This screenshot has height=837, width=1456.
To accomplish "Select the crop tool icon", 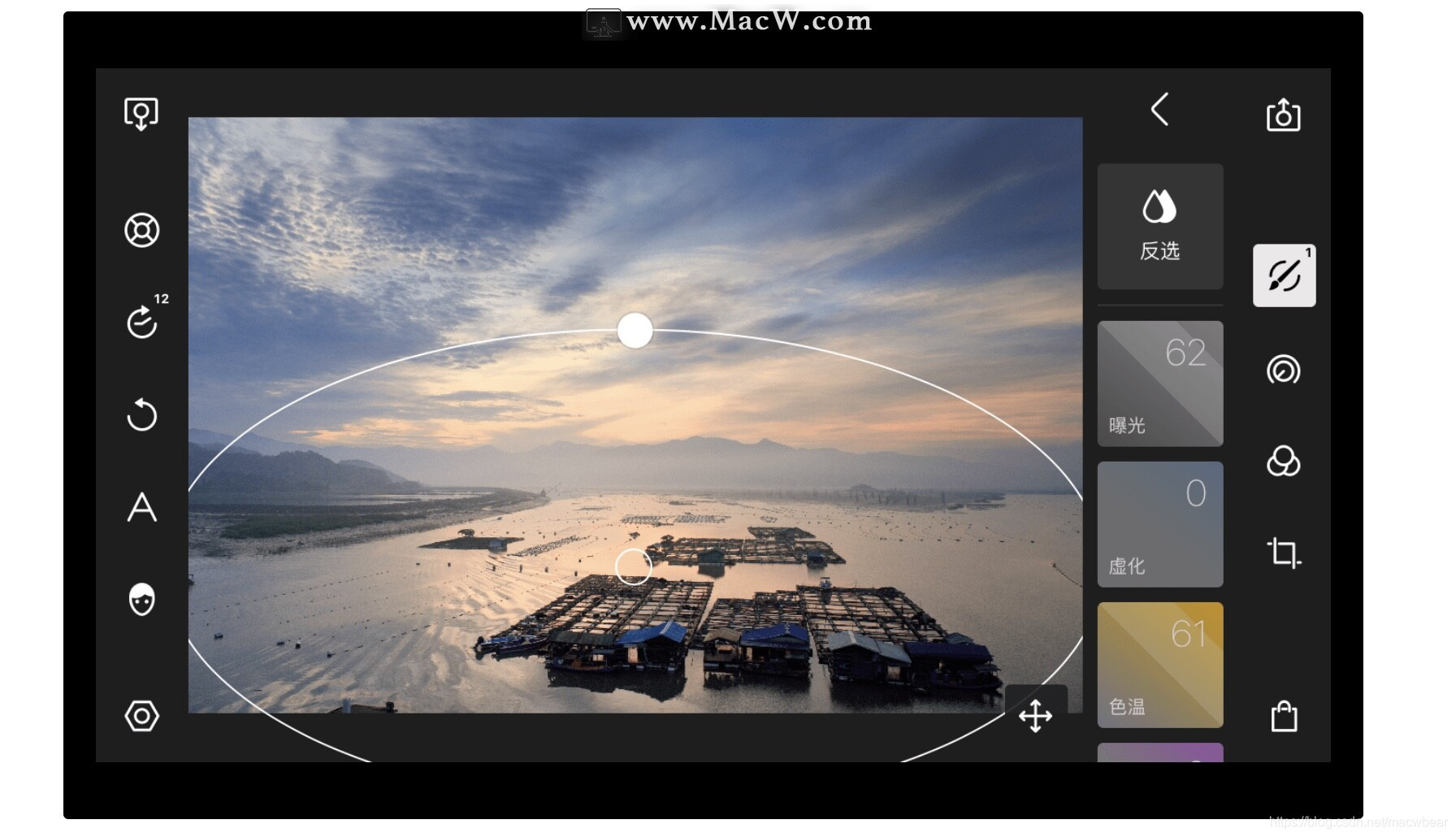I will click(1284, 553).
